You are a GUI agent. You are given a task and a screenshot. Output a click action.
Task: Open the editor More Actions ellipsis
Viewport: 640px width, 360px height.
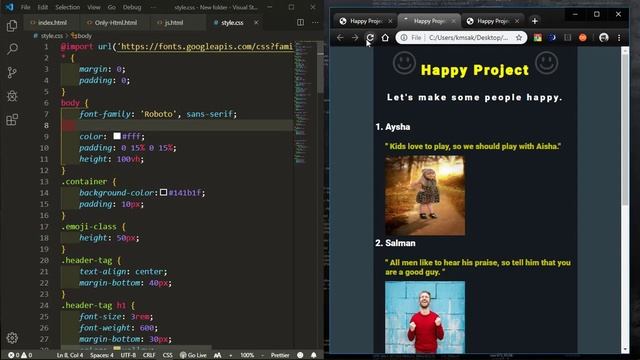click(x=315, y=22)
